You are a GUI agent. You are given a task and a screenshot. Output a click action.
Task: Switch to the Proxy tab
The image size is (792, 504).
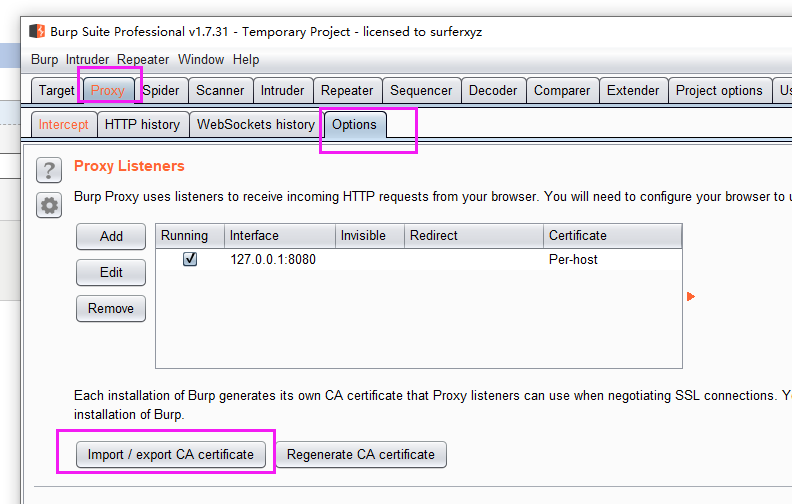tap(108, 90)
